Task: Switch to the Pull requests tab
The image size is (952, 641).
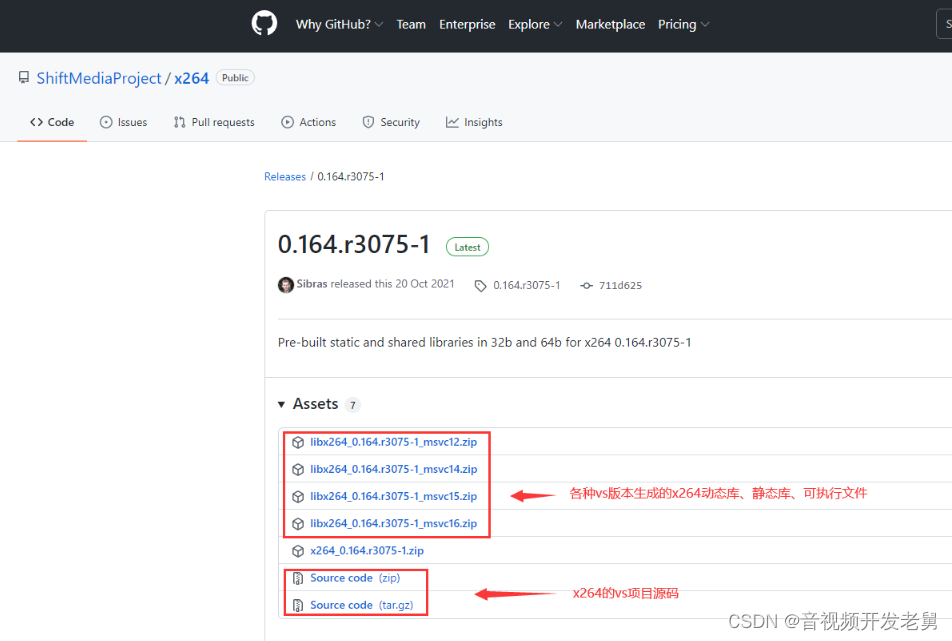Action: click(x=214, y=122)
